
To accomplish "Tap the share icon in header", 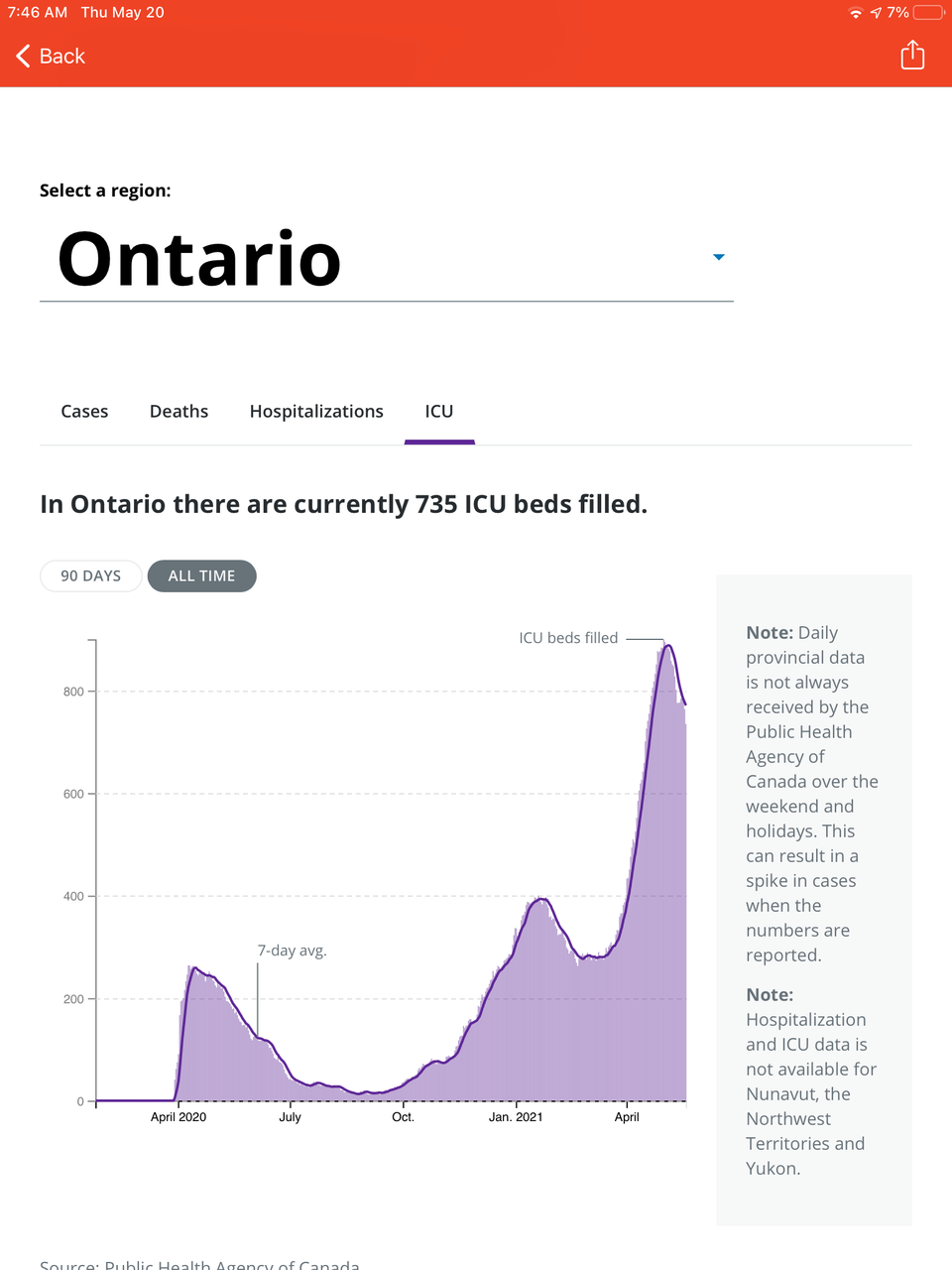I will [x=912, y=56].
